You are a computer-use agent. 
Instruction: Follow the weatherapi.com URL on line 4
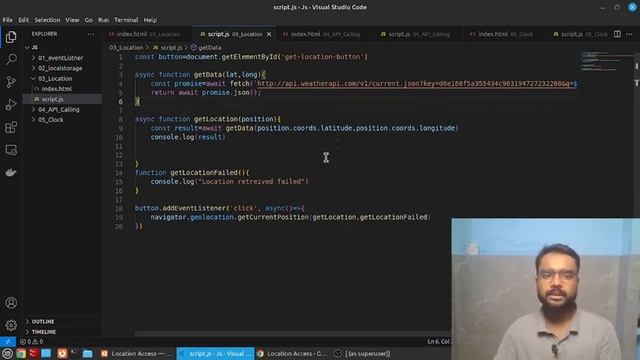click(417, 84)
